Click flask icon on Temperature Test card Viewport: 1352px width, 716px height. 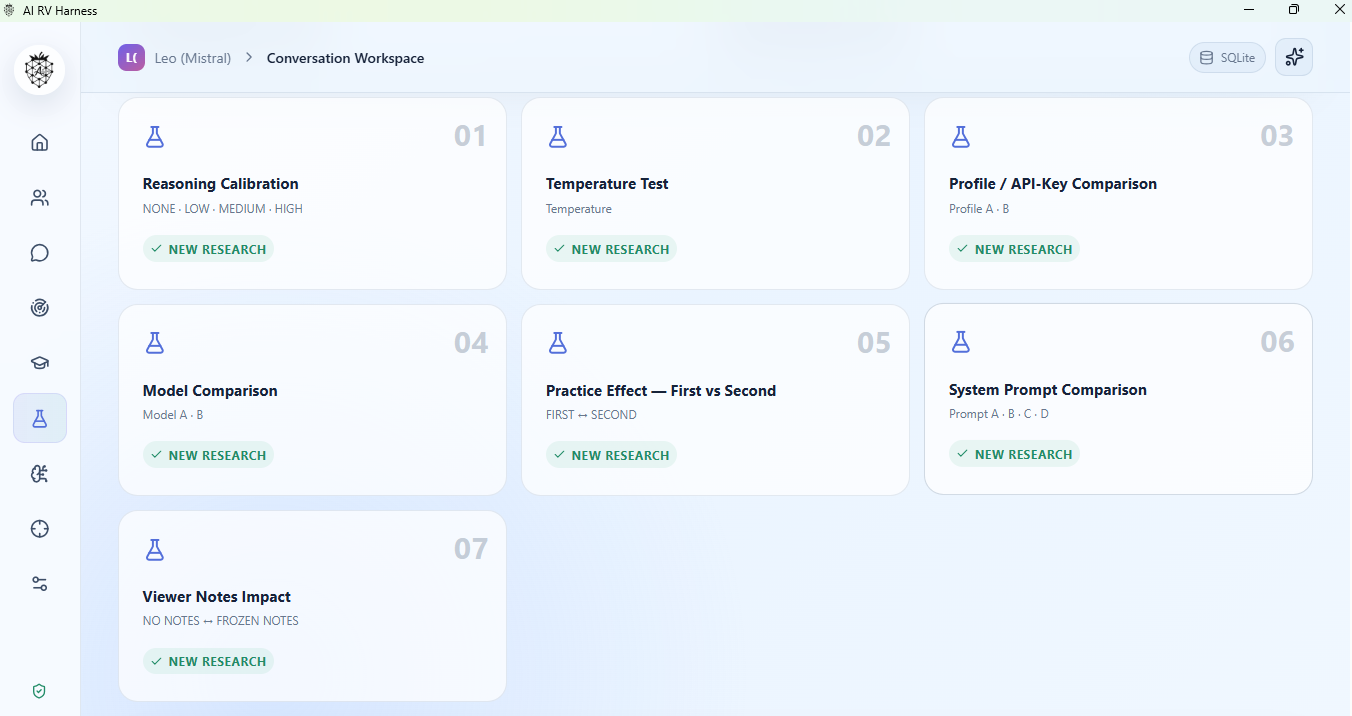(x=558, y=137)
